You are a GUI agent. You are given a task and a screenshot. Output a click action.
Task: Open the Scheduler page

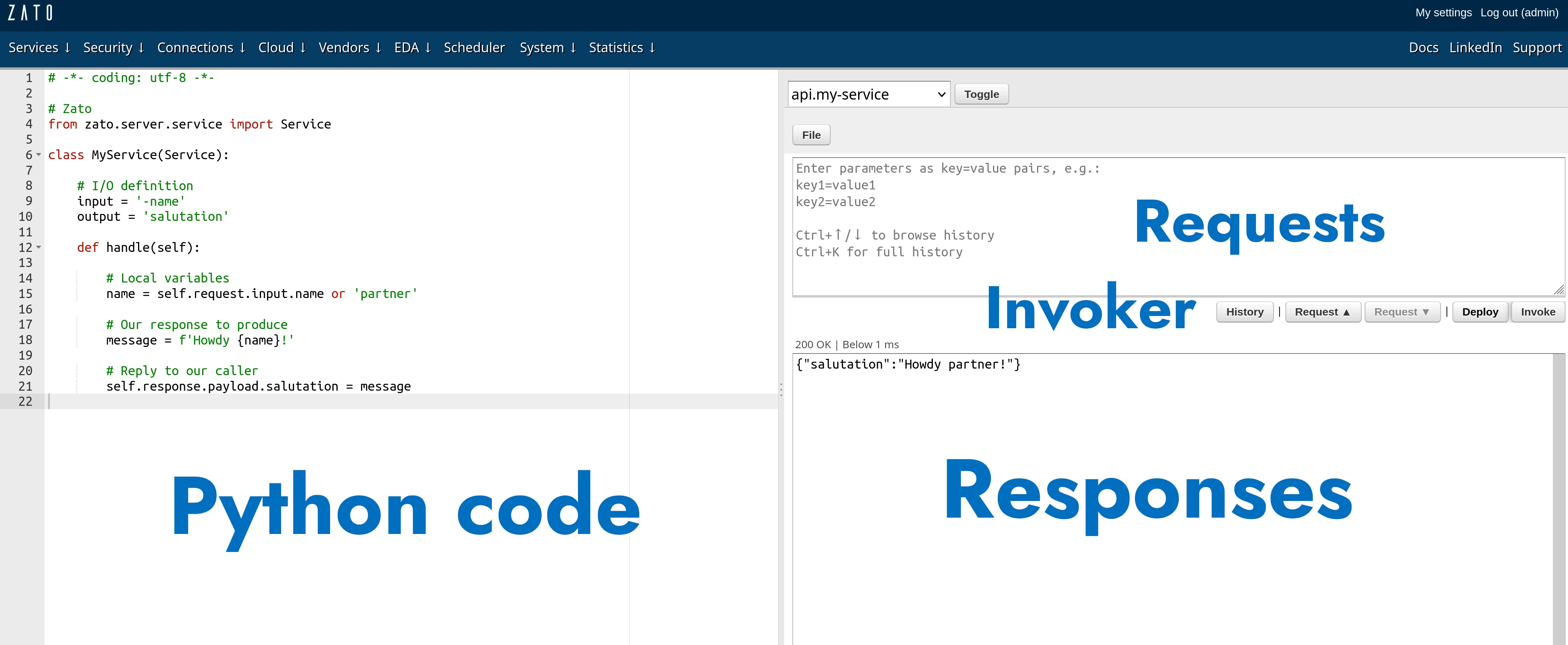[473, 48]
